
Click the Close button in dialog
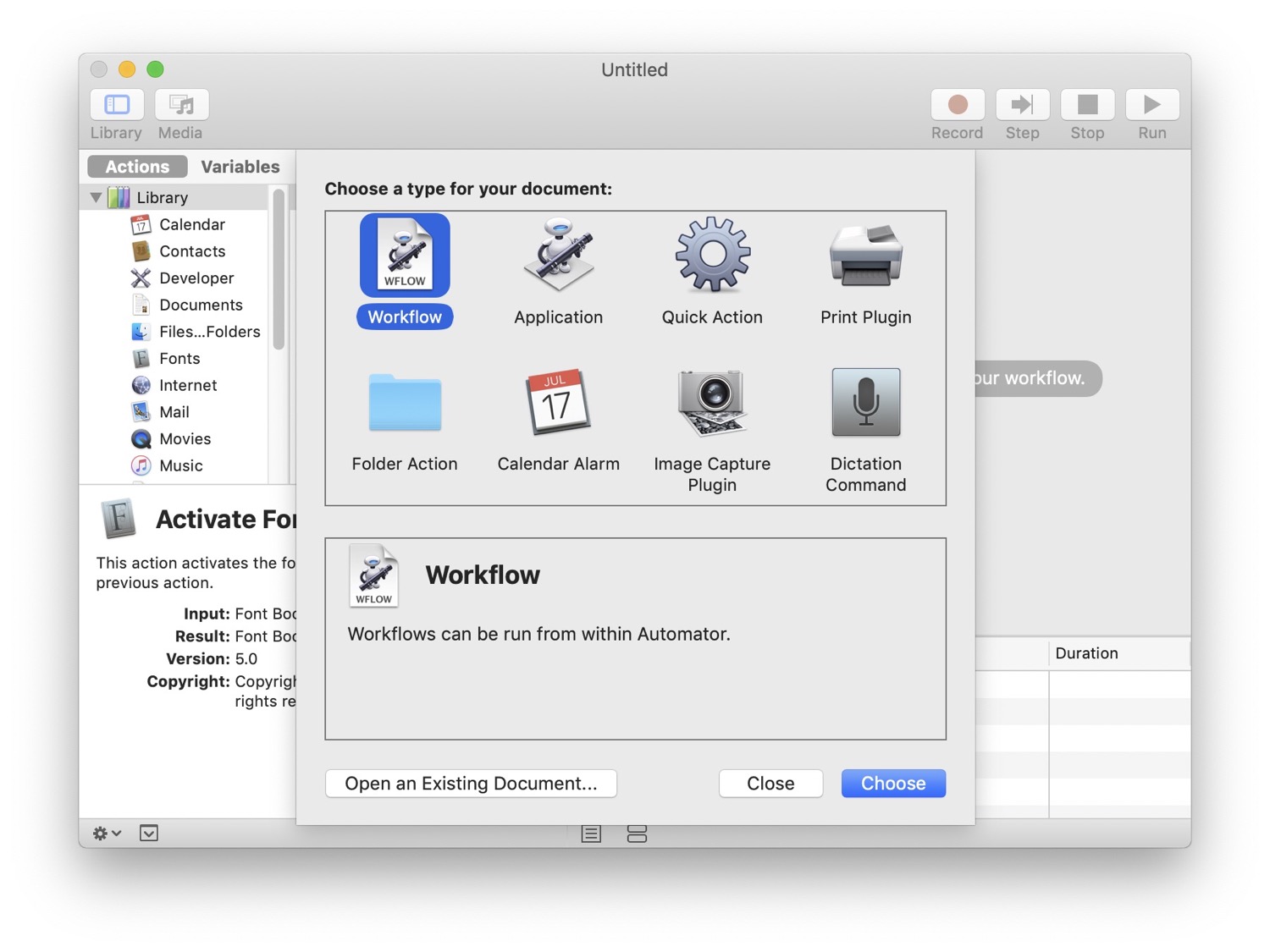pos(770,784)
